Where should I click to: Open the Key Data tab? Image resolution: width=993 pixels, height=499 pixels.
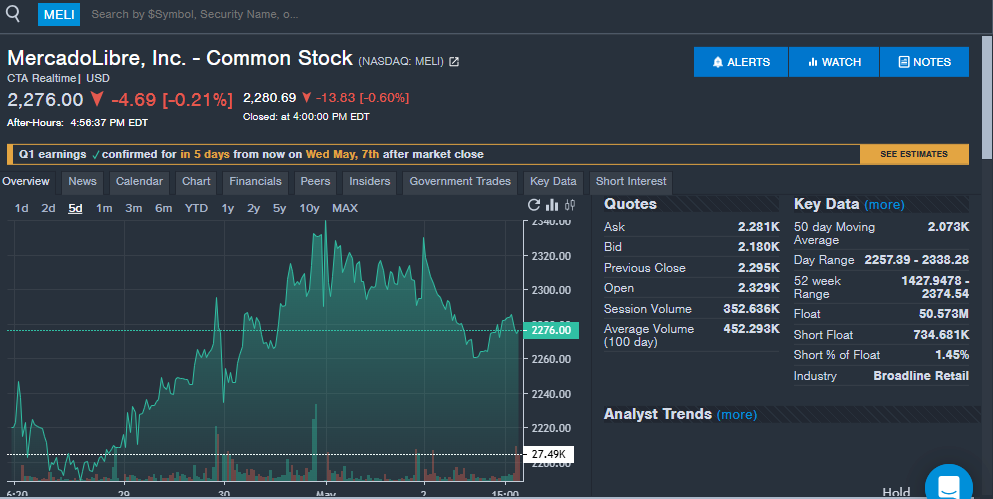click(553, 182)
